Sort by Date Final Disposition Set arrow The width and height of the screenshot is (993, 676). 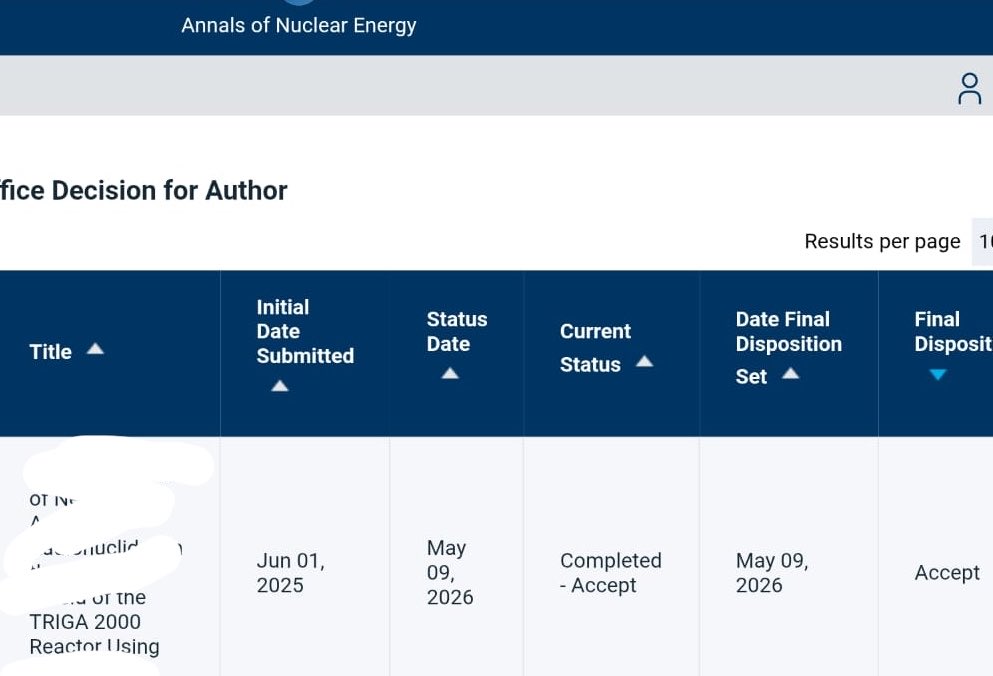(x=790, y=373)
